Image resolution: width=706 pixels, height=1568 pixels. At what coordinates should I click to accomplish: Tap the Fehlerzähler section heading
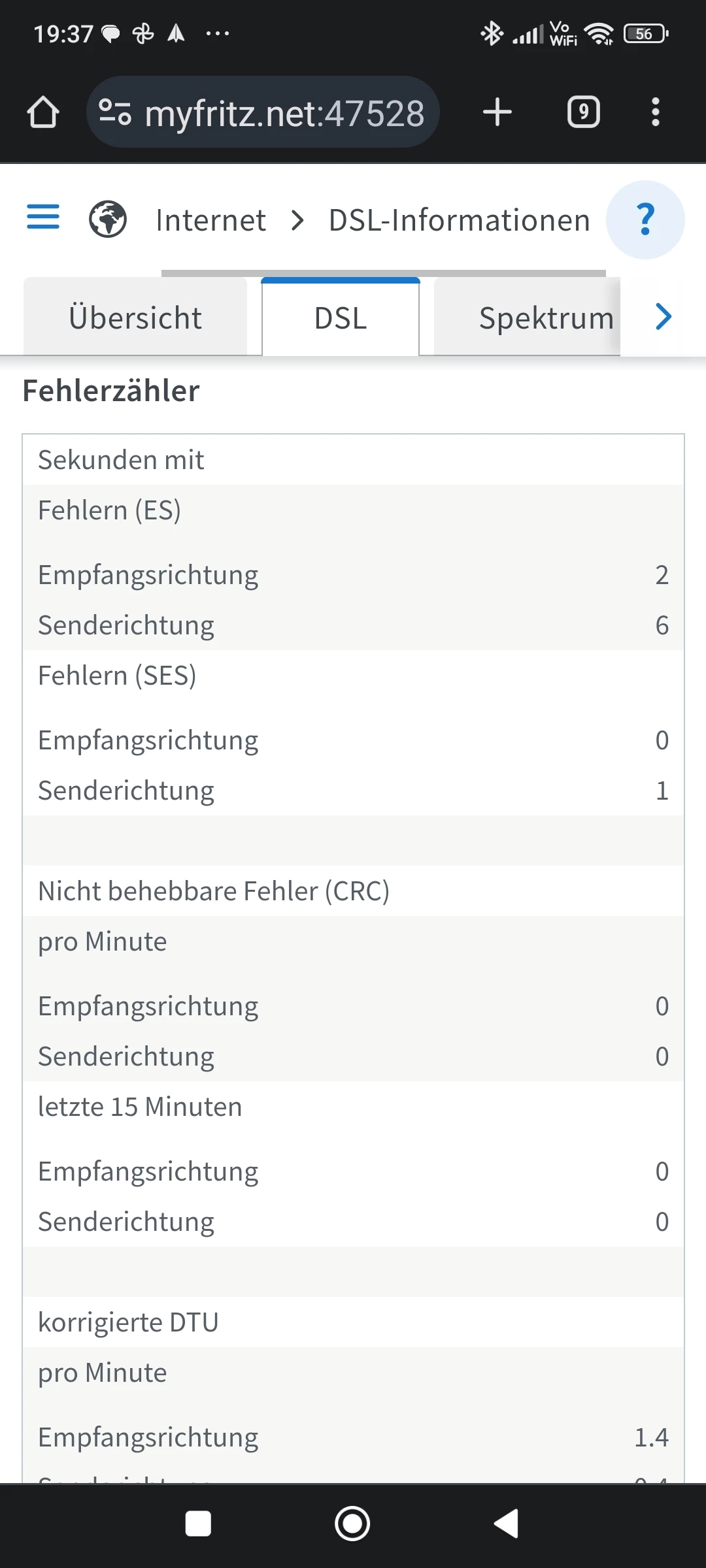pos(111,391)
